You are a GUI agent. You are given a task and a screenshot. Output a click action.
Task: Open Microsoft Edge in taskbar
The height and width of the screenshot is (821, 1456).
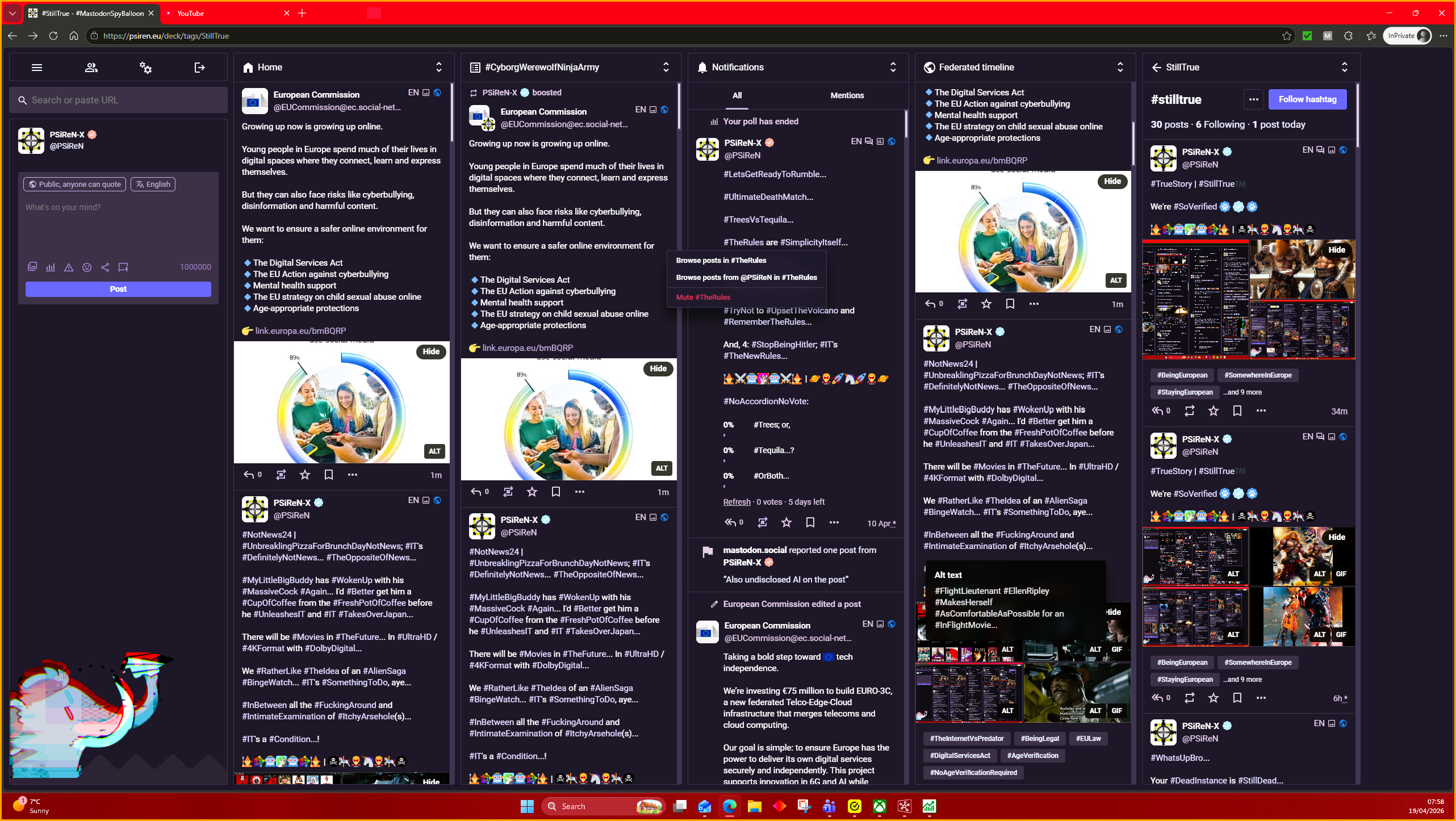pyautogui.click(x=730, y=806)
